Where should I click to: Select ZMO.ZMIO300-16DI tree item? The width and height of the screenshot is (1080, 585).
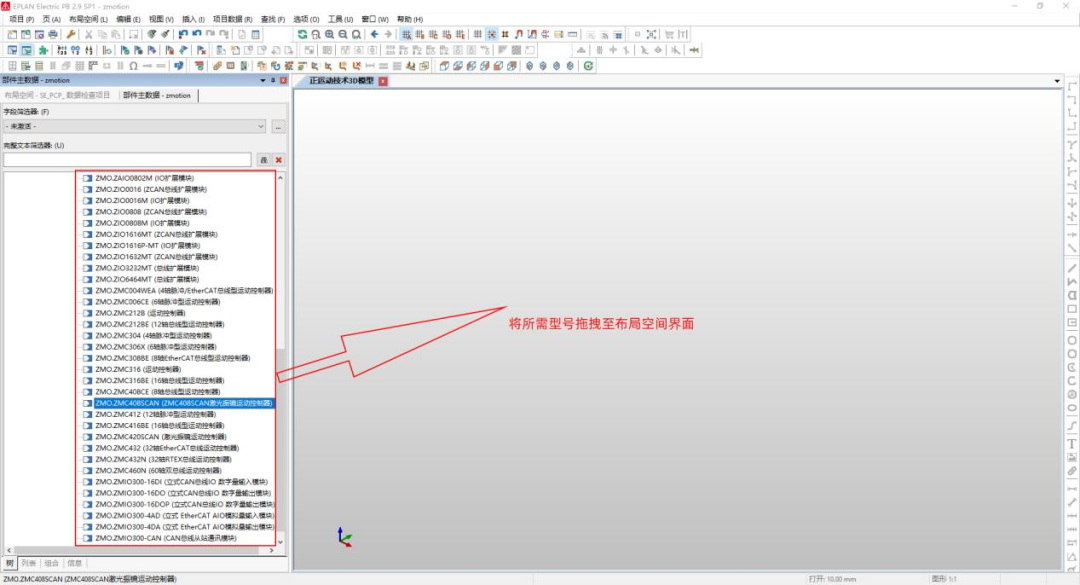(x=181, y=482)
